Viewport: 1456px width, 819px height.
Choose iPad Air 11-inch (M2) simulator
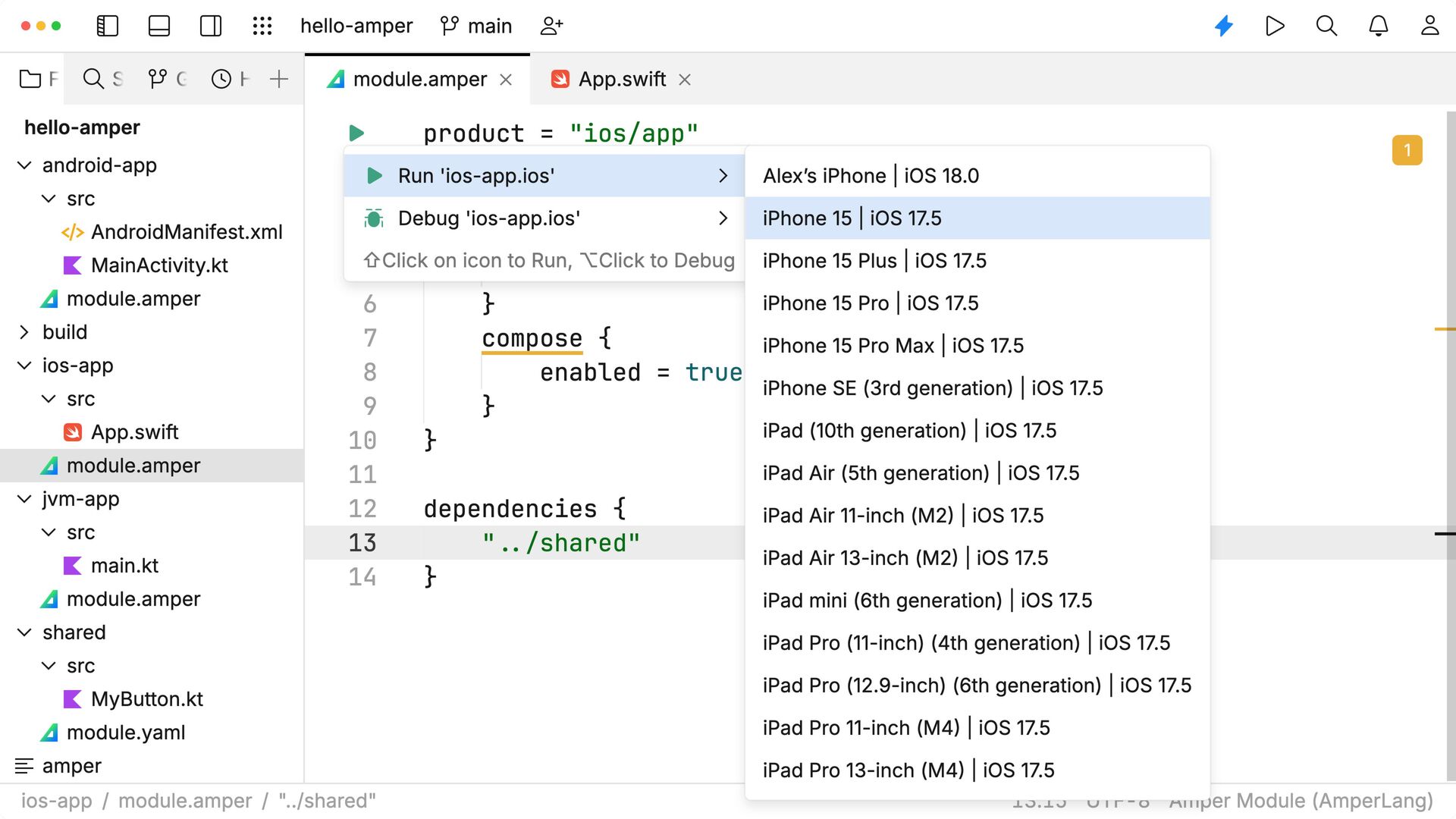[977, 516]
